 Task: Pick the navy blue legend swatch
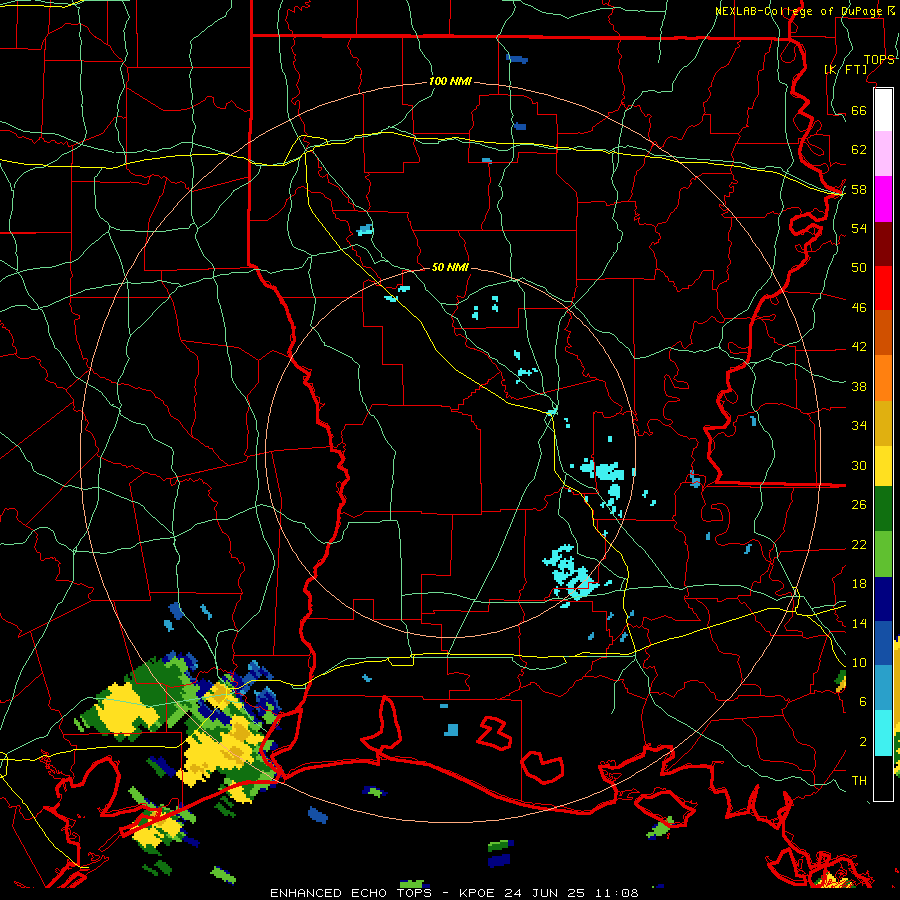883,599
